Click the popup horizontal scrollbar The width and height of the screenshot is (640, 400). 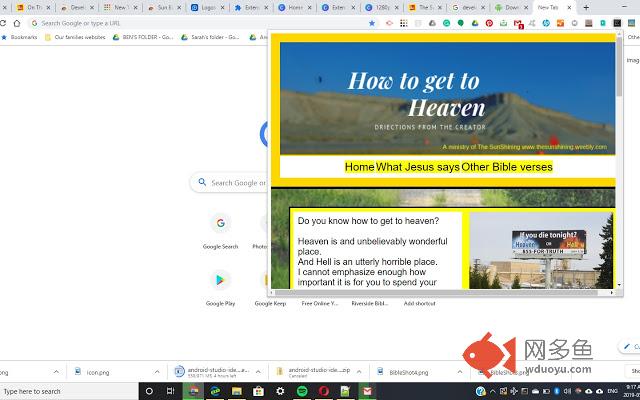tap(436, 292)
